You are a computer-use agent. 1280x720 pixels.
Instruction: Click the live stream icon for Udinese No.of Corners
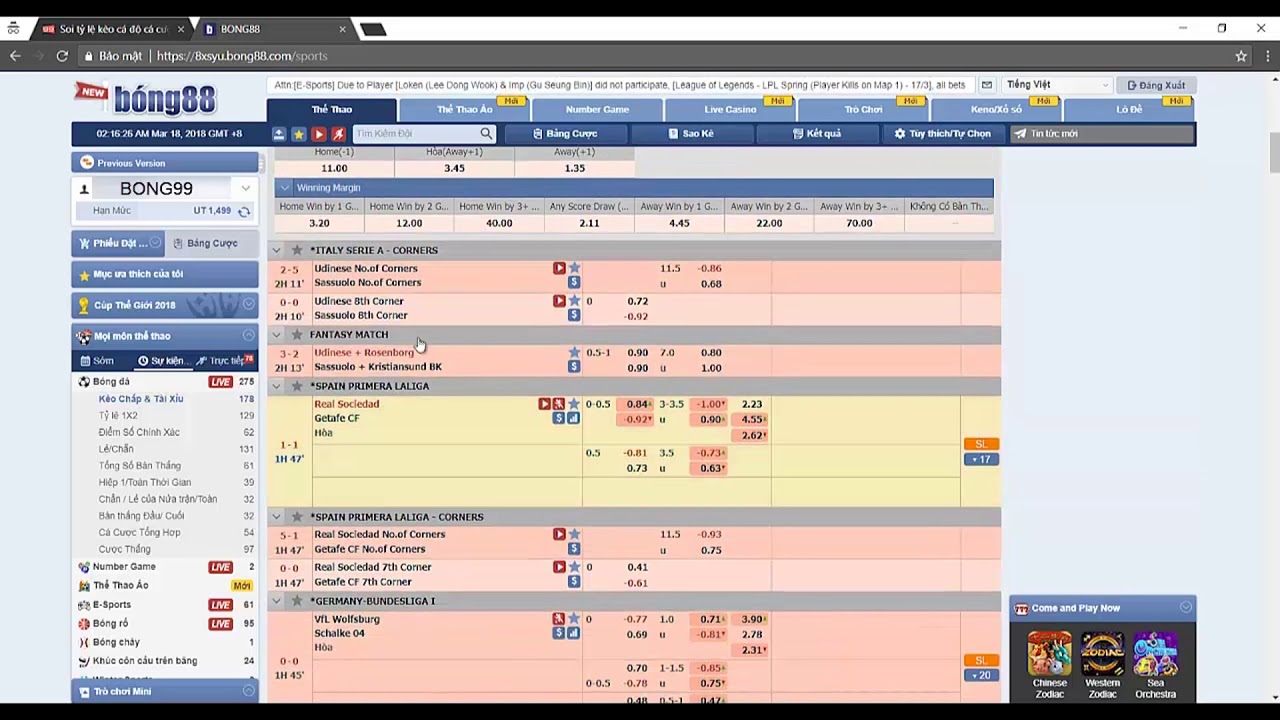(x=559, y=268)
